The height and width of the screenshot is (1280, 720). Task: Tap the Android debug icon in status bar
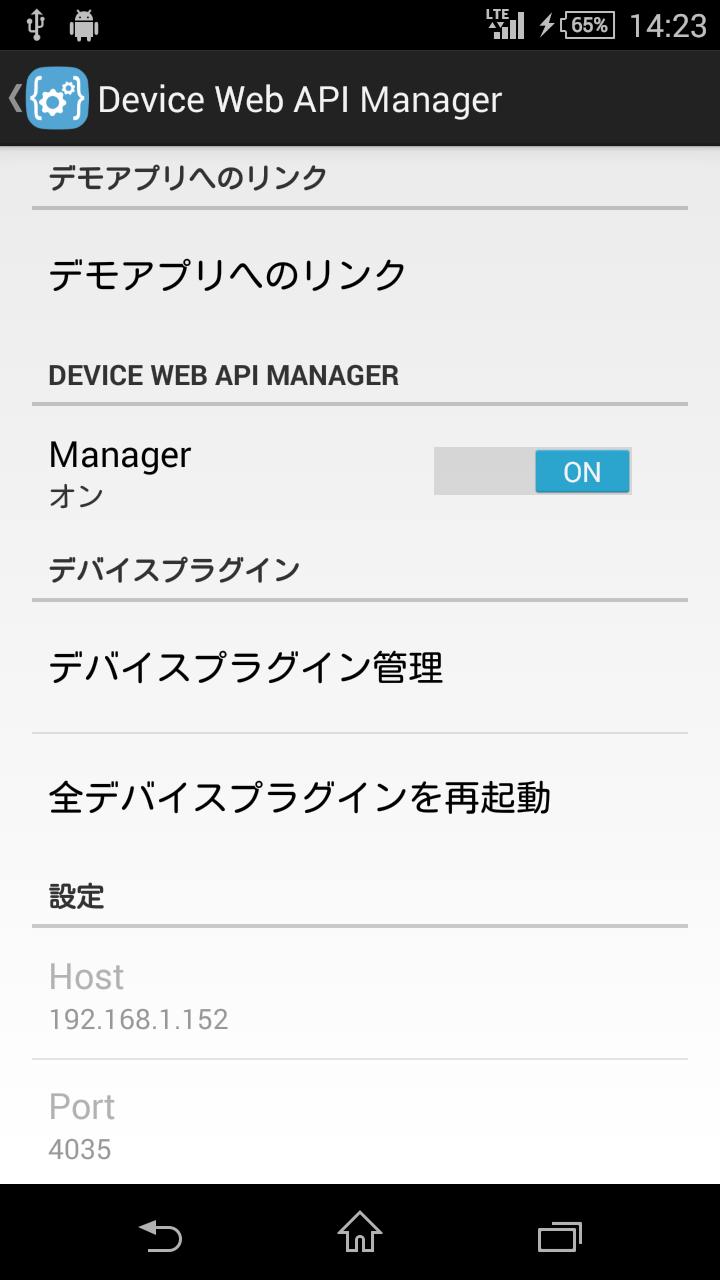click(x=84, y=25)
